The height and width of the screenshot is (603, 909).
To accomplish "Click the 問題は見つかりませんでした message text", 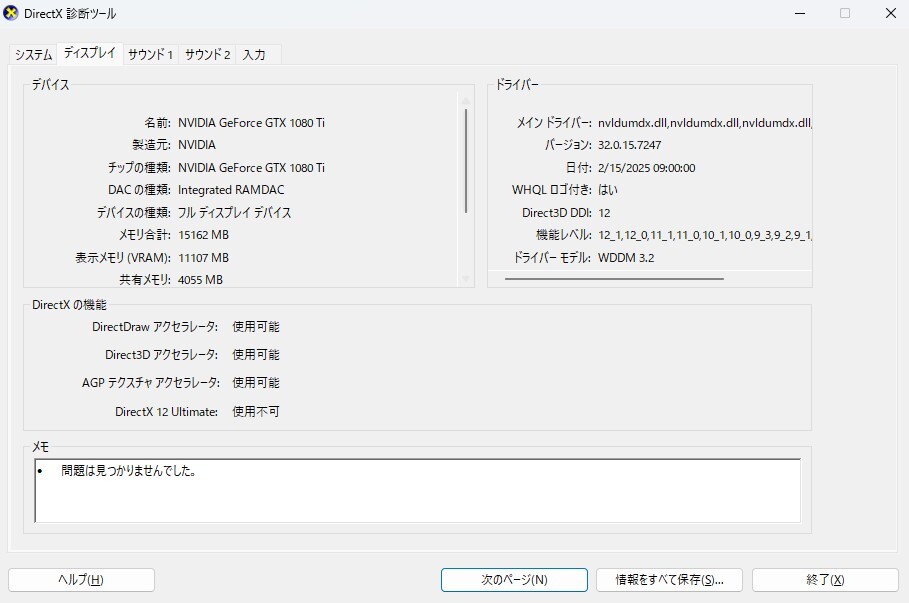I will click(113, 470).
